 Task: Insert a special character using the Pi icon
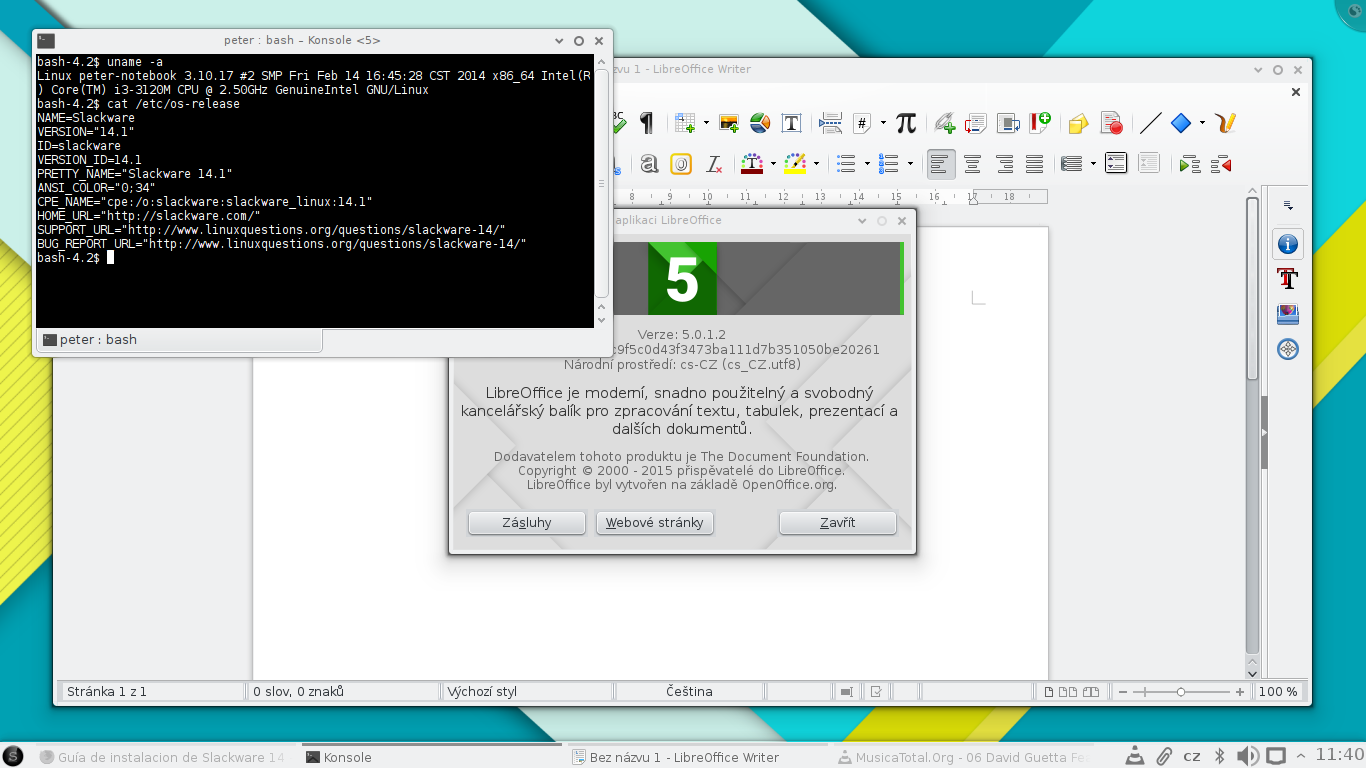coord(906,123)
